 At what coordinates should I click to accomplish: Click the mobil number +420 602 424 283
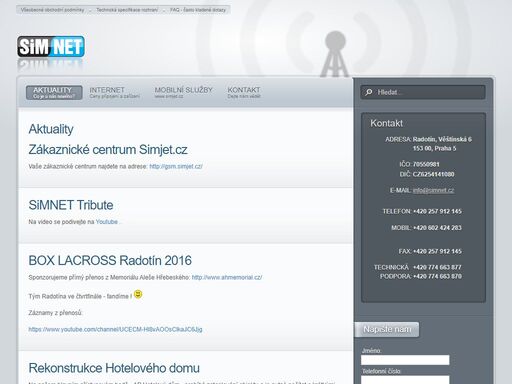[x=437, y=228]
